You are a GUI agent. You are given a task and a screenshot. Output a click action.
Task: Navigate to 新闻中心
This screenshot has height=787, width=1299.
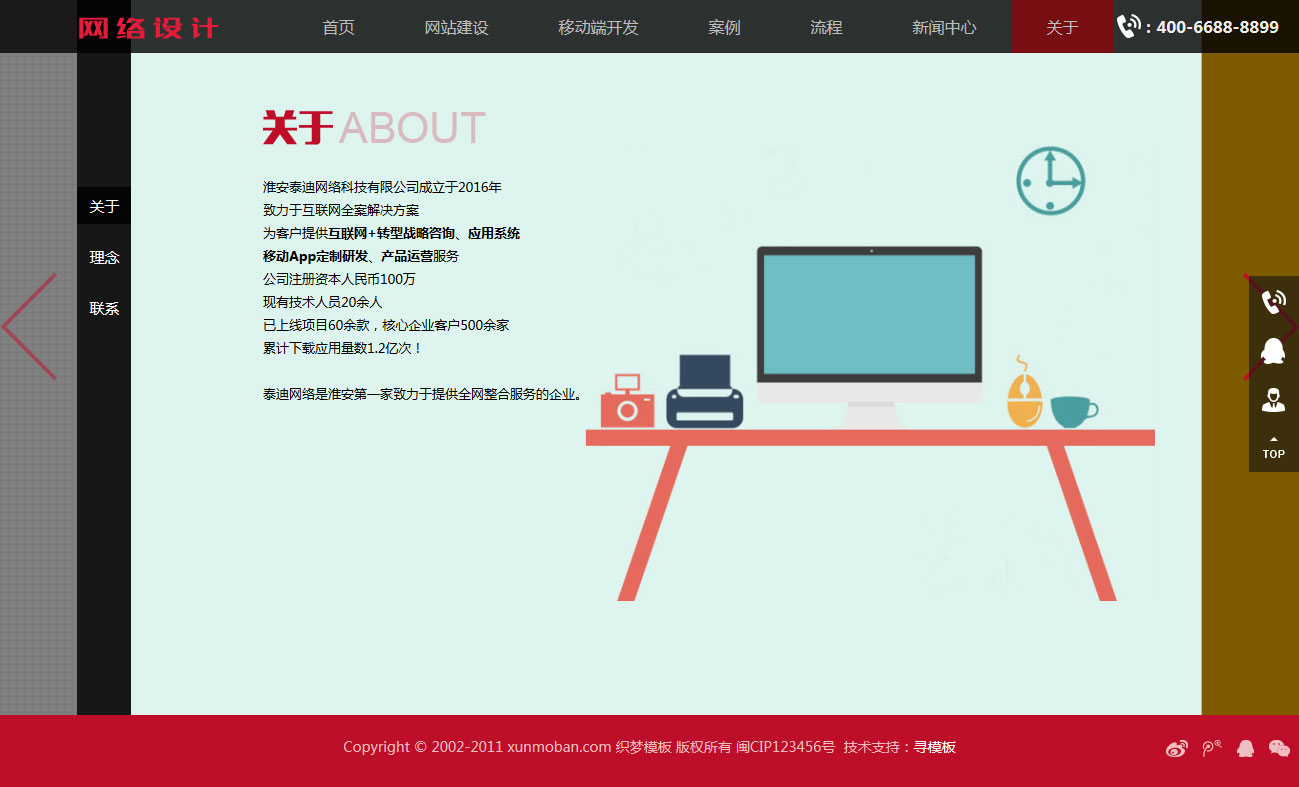pos(944,27)
